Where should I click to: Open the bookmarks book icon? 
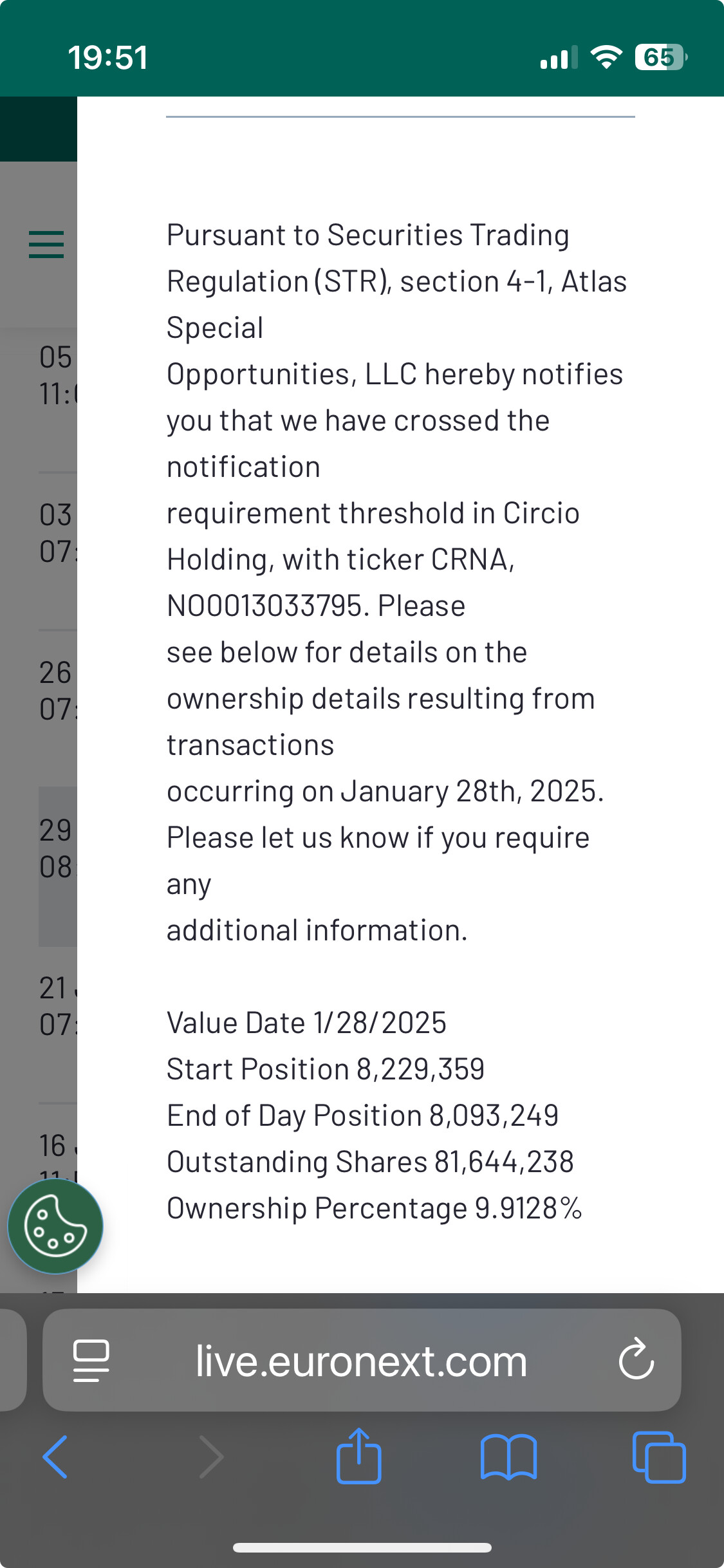pyautogui.click(x=508, y=1457)
